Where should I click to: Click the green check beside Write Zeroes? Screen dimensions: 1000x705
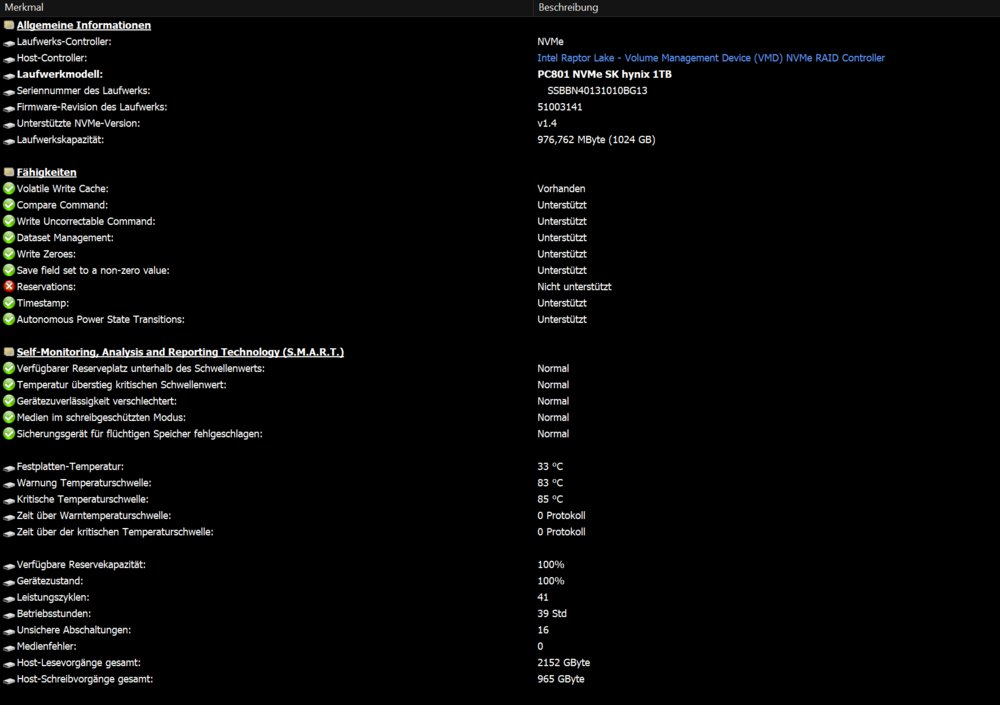click(9, 254)
